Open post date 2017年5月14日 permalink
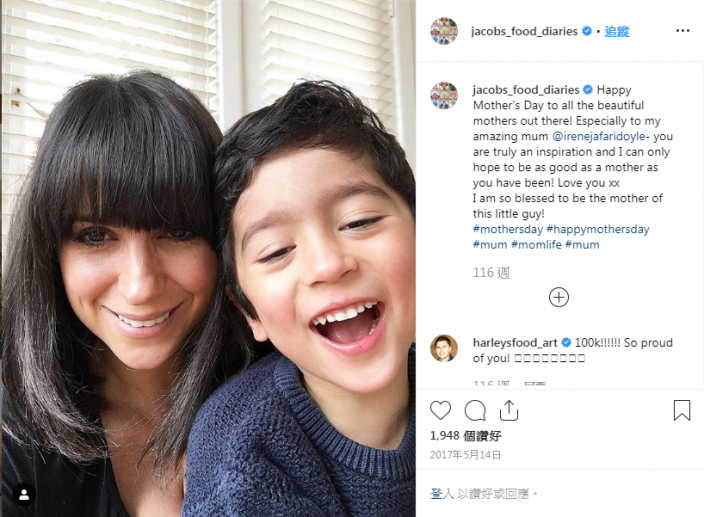Image resolution: width=704 pixels, height=517 pixels. [465, 455]
